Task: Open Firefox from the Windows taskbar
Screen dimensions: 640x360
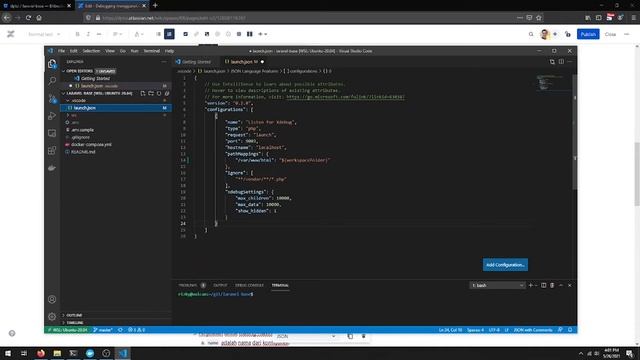Action: (x=41, y=353)
